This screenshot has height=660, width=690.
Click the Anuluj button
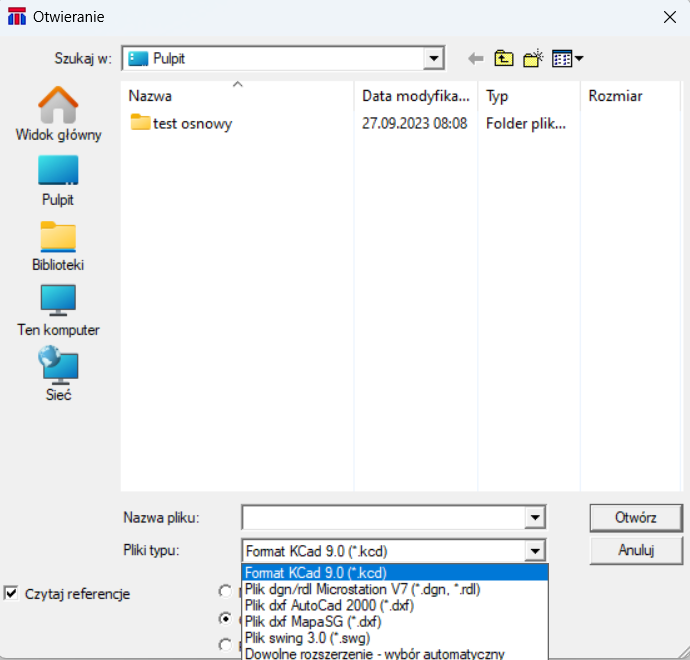[x=635, y=550]
